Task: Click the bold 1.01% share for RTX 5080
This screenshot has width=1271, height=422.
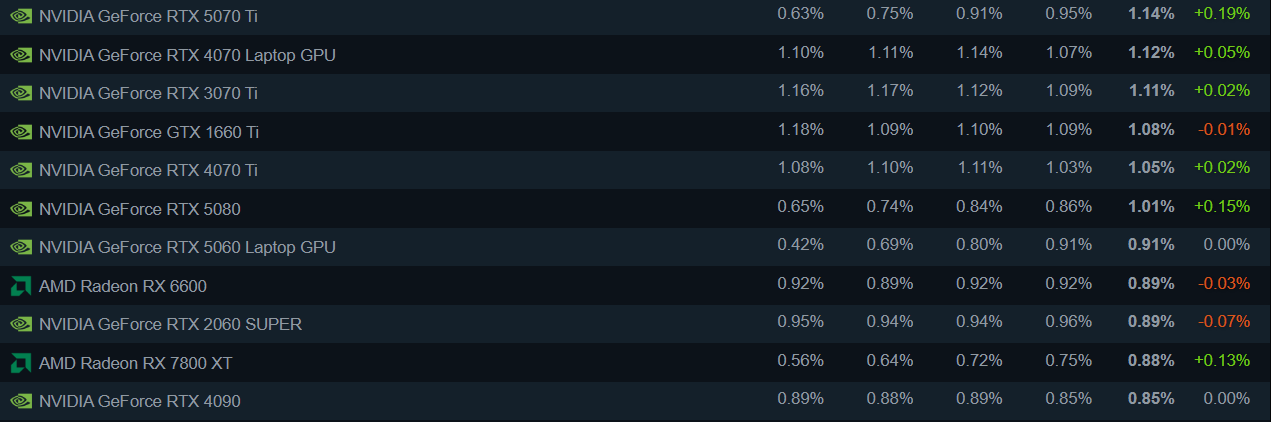Action: (x=1151, y=207)
